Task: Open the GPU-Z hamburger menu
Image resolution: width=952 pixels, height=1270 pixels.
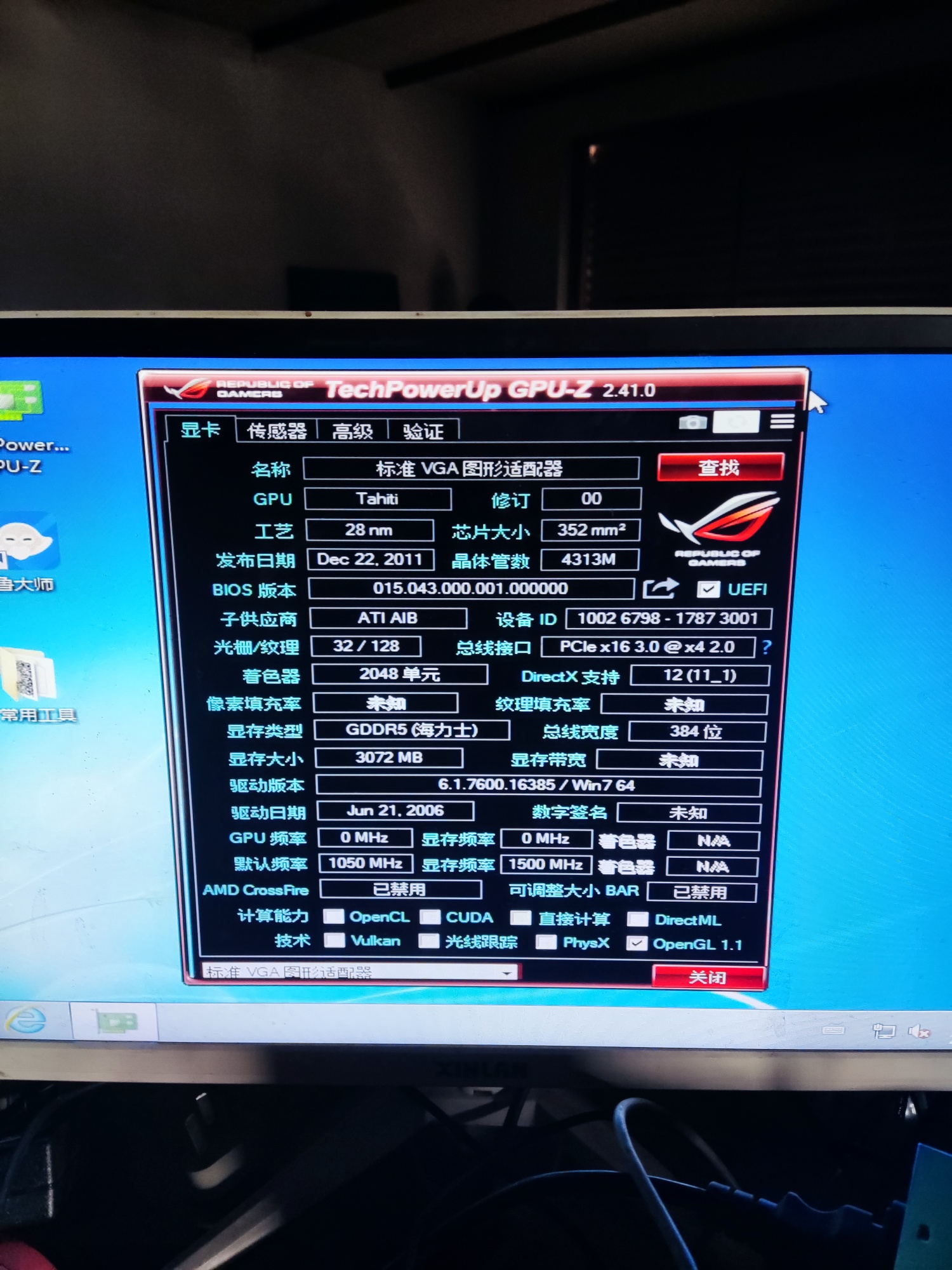Action: pos(783,421)
